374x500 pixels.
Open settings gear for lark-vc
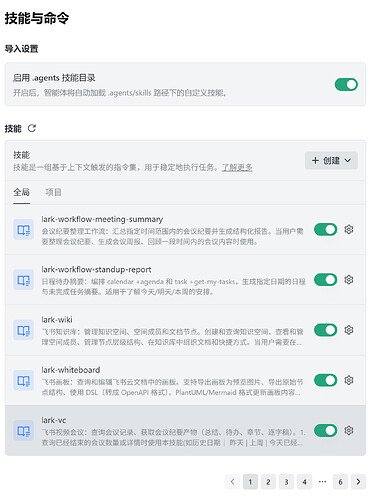tap(349, 430)
